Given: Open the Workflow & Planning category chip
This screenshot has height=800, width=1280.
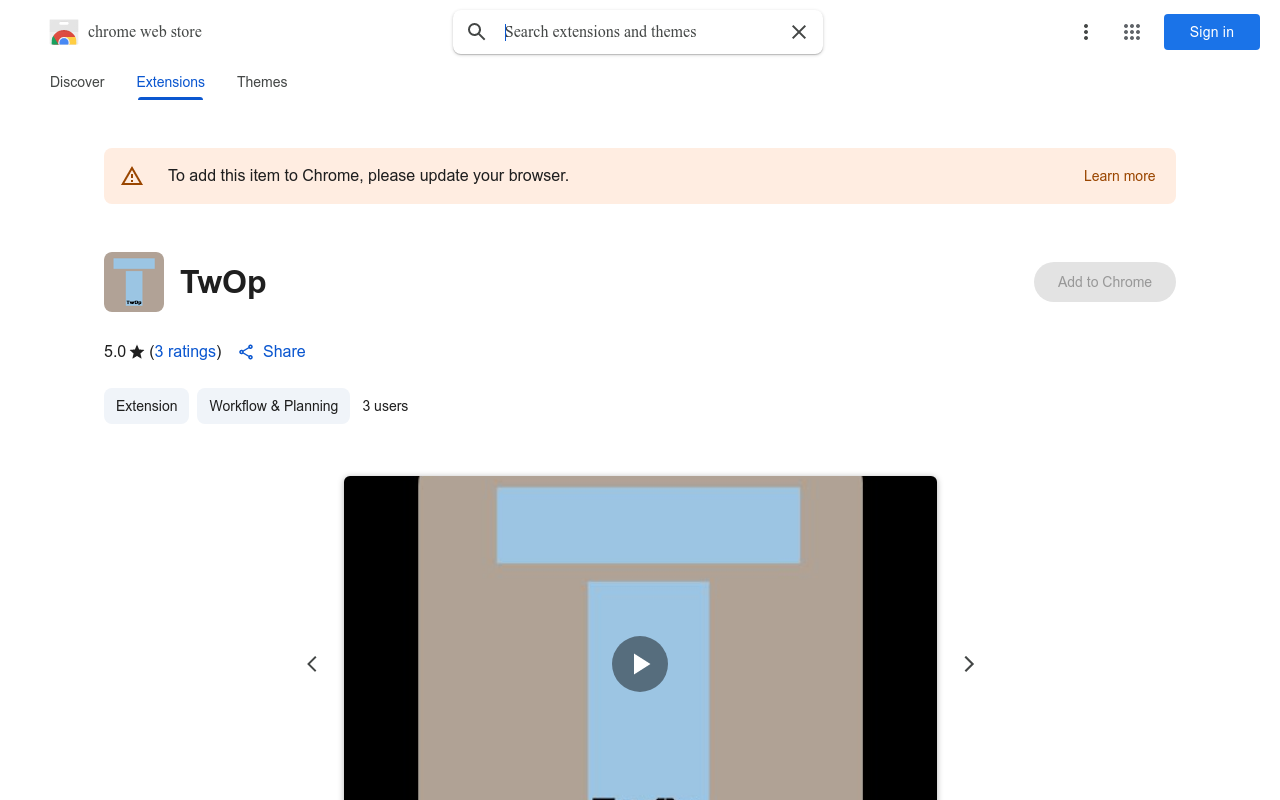Looking at the screenshot, I should [x=273, y=406].
